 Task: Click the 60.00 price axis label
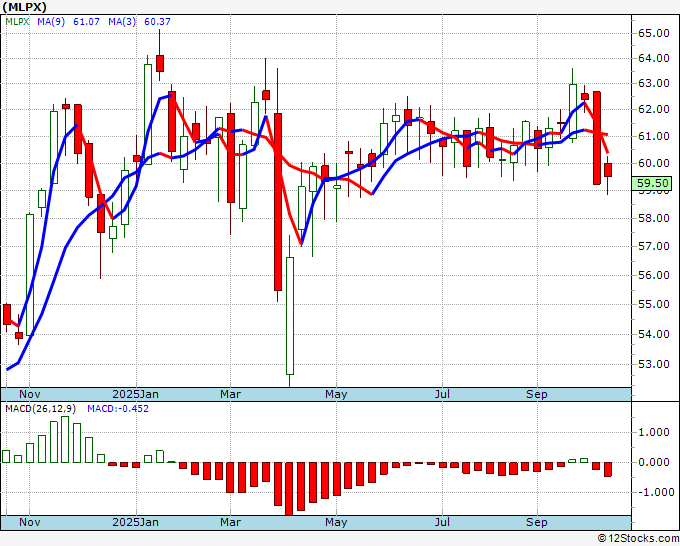[653, 163]
